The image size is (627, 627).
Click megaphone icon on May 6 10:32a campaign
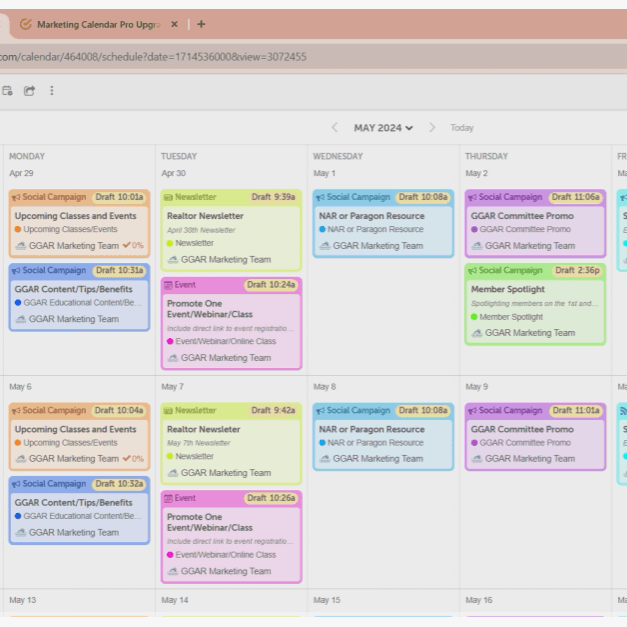click(x=16, y=484)
